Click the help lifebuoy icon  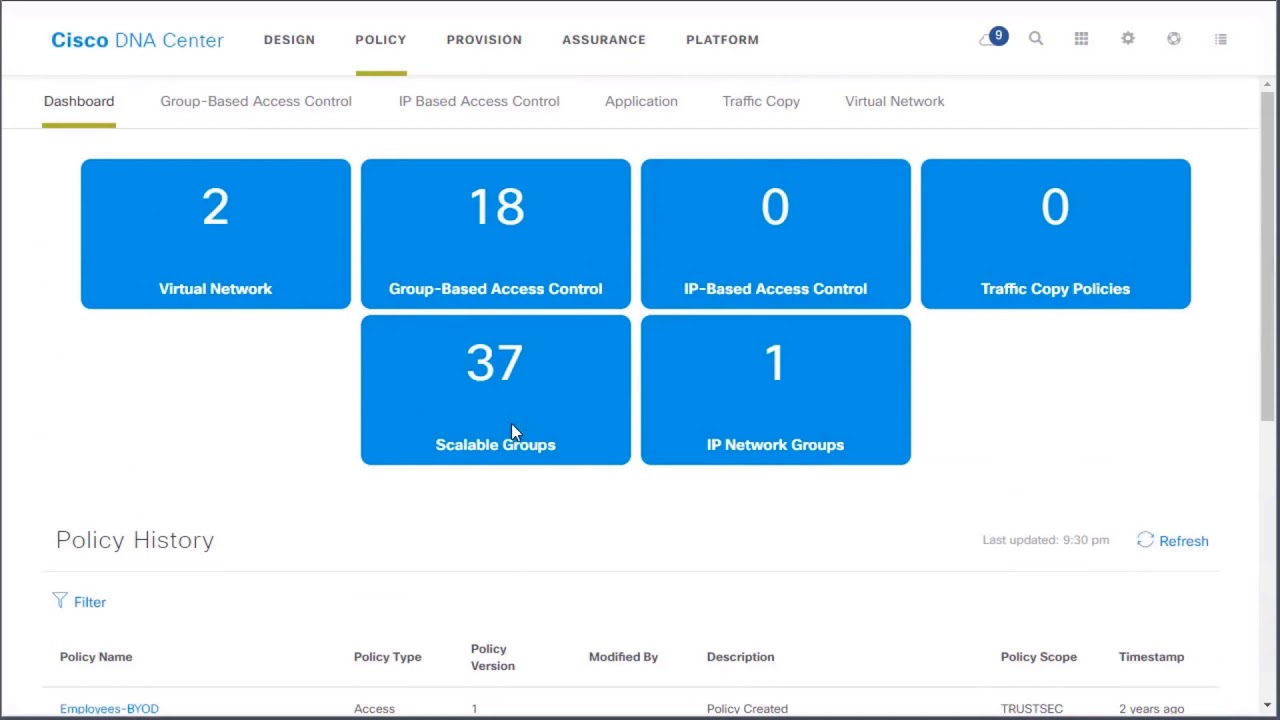pos(1174,39)
